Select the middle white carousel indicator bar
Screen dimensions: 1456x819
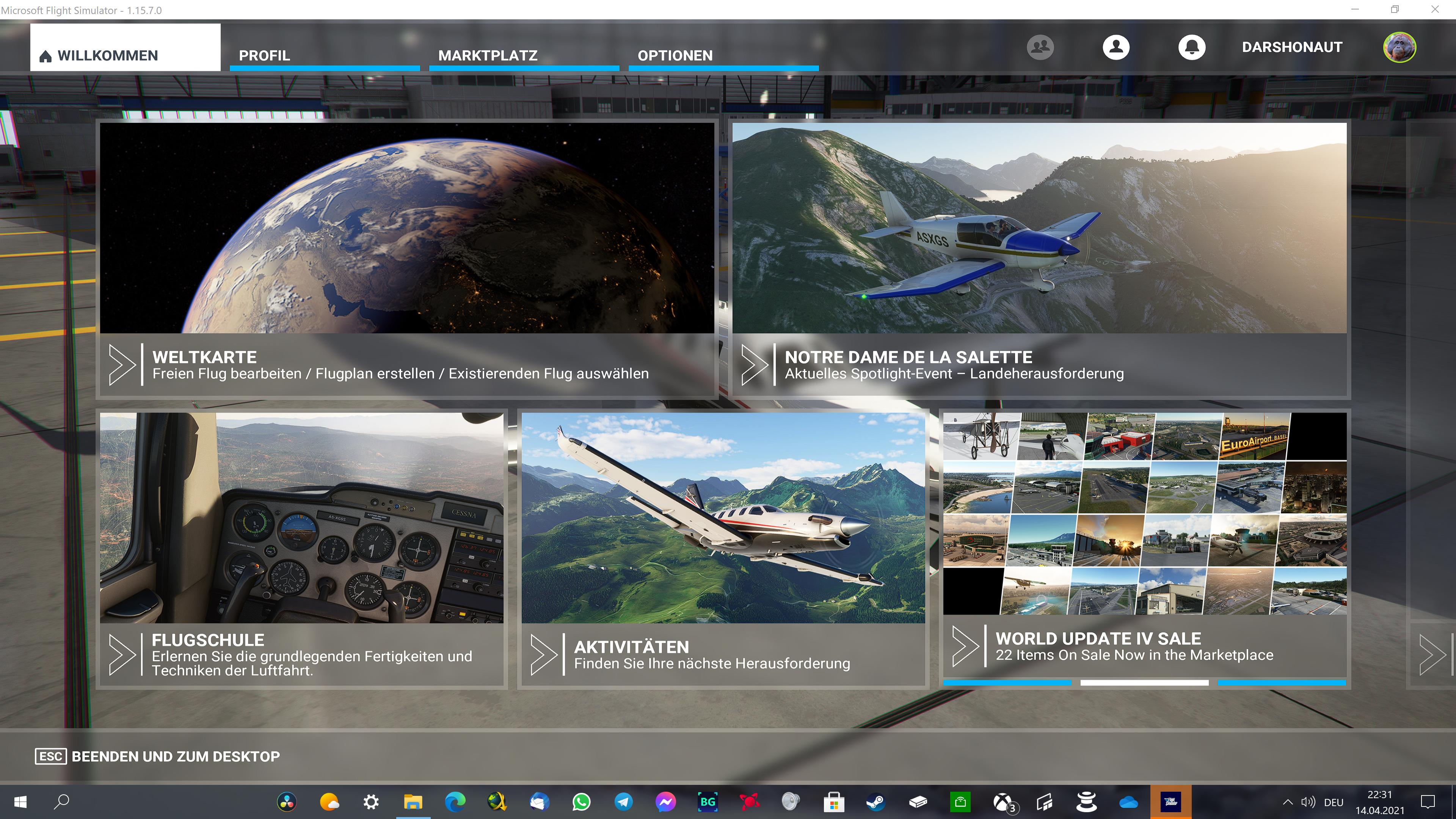click(x=1145, y=683)
